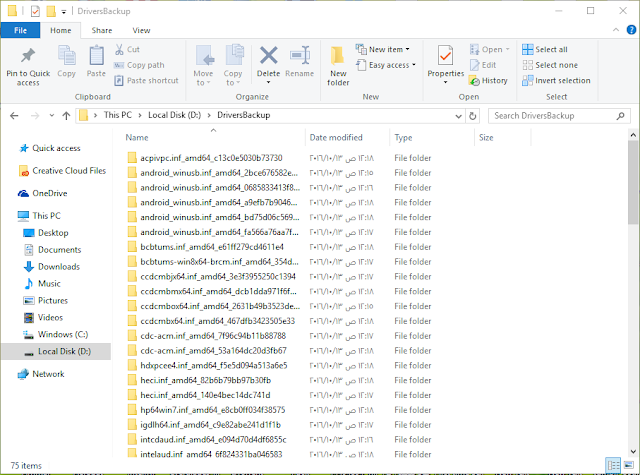Click the Edit command in Open group
Viewport: 640px width, 475px height.
click(483, 65)
